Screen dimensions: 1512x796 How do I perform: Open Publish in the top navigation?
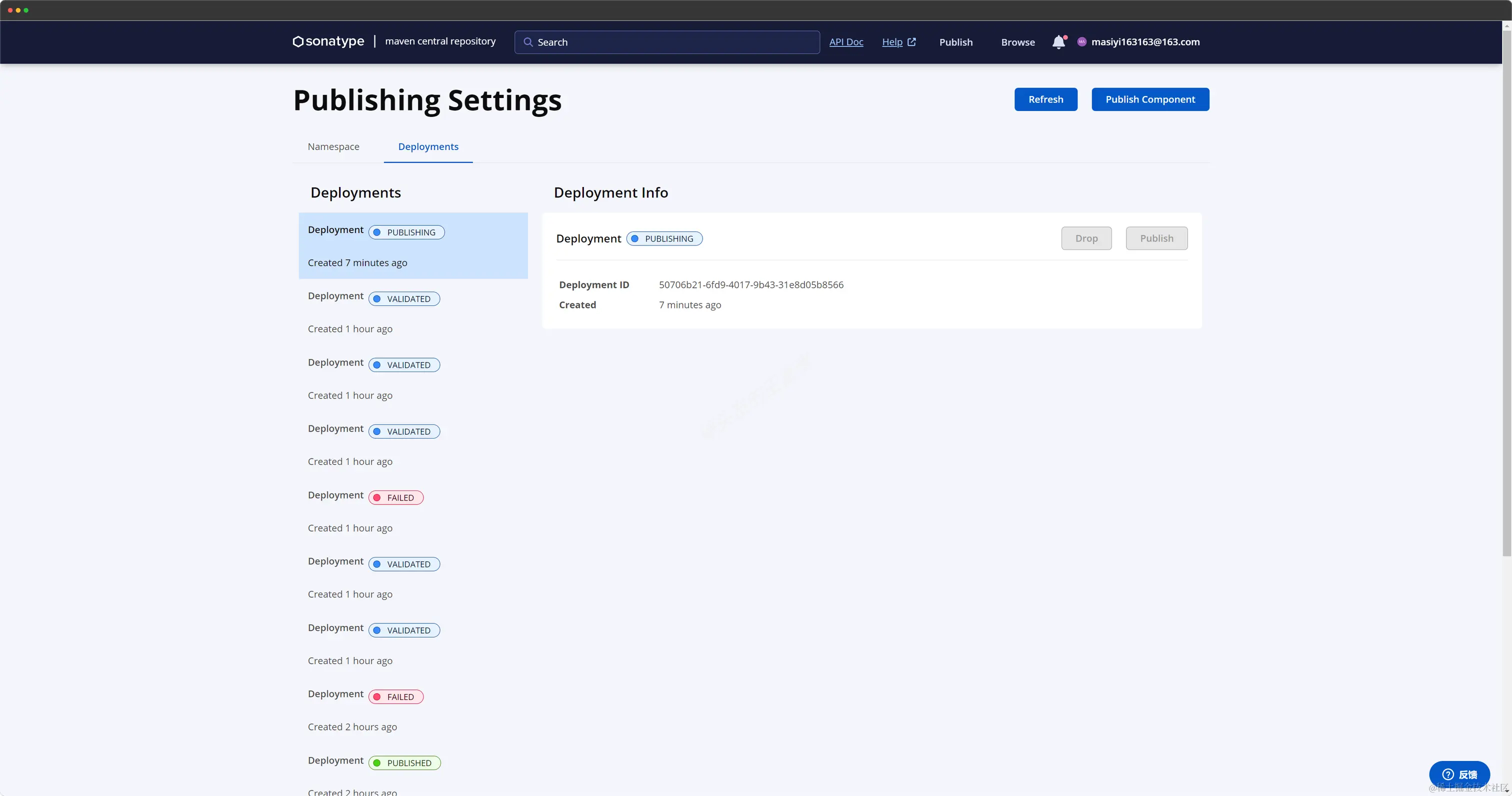coord(955,42)
